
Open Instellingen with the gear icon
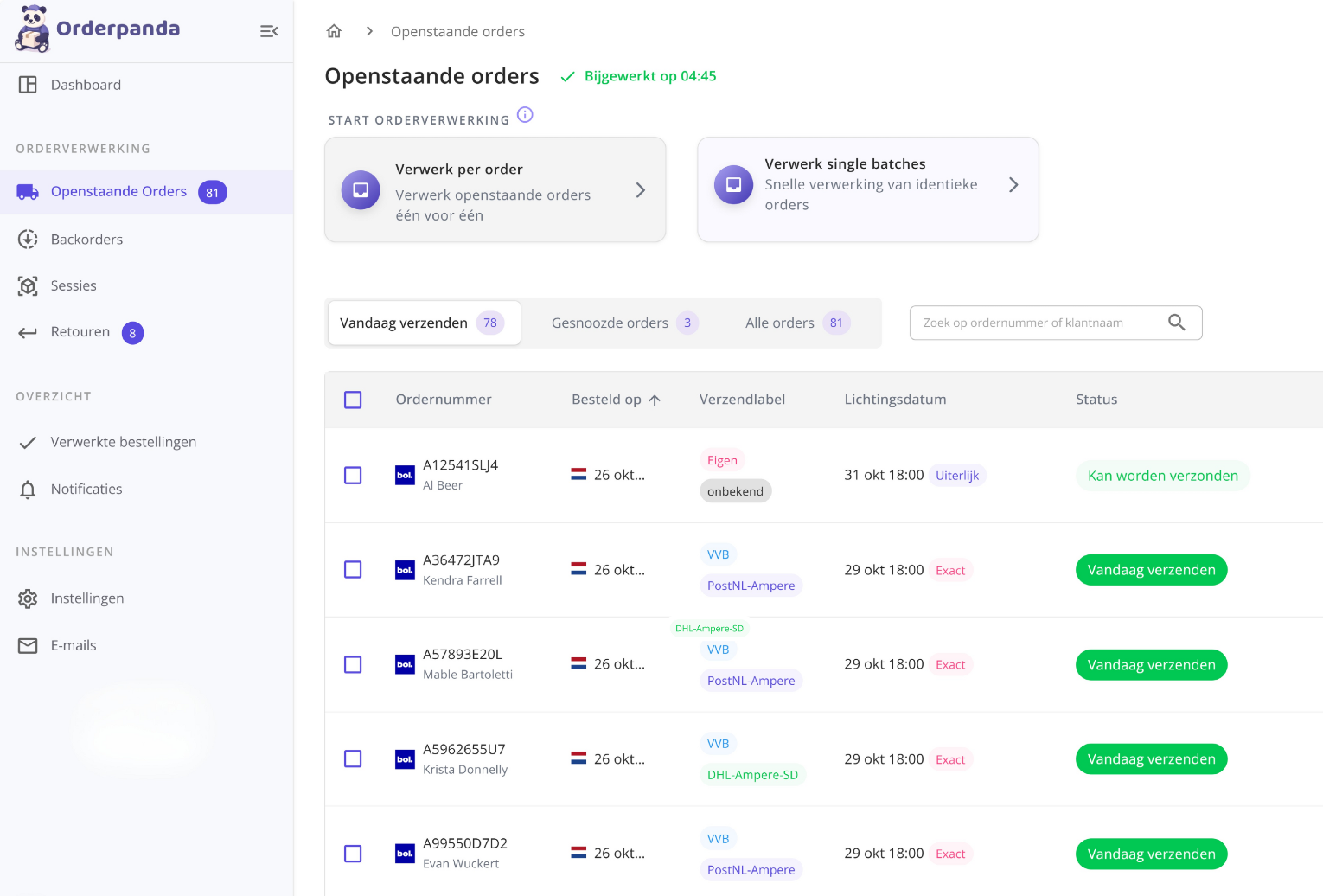[29, 598]
